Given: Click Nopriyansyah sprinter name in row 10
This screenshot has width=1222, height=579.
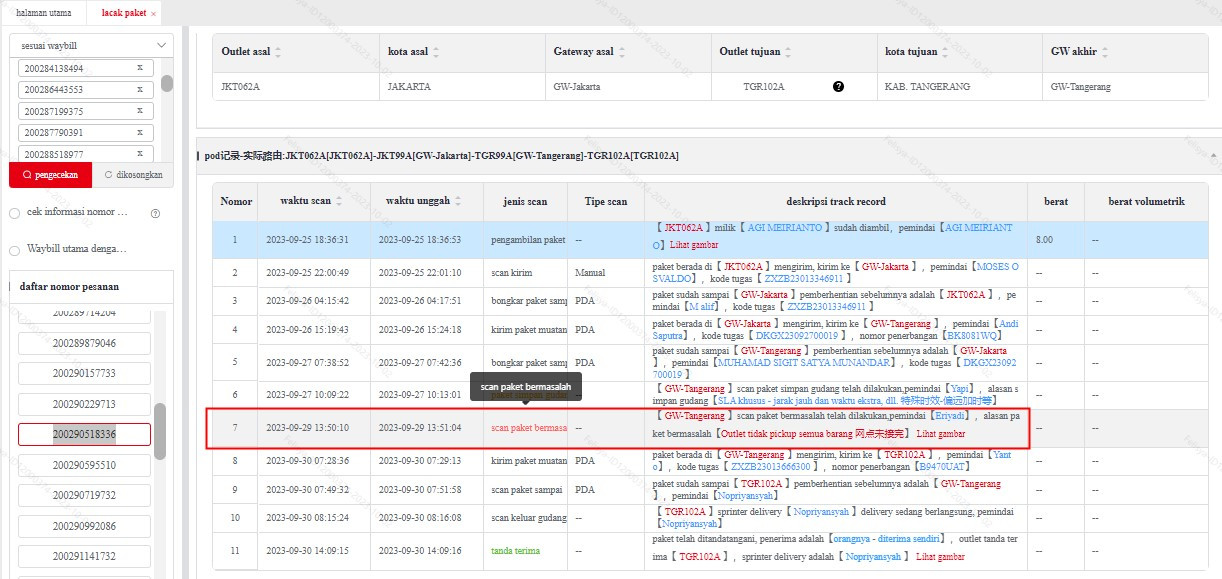Looking at the screenshot, I should (x=821, y=510).
